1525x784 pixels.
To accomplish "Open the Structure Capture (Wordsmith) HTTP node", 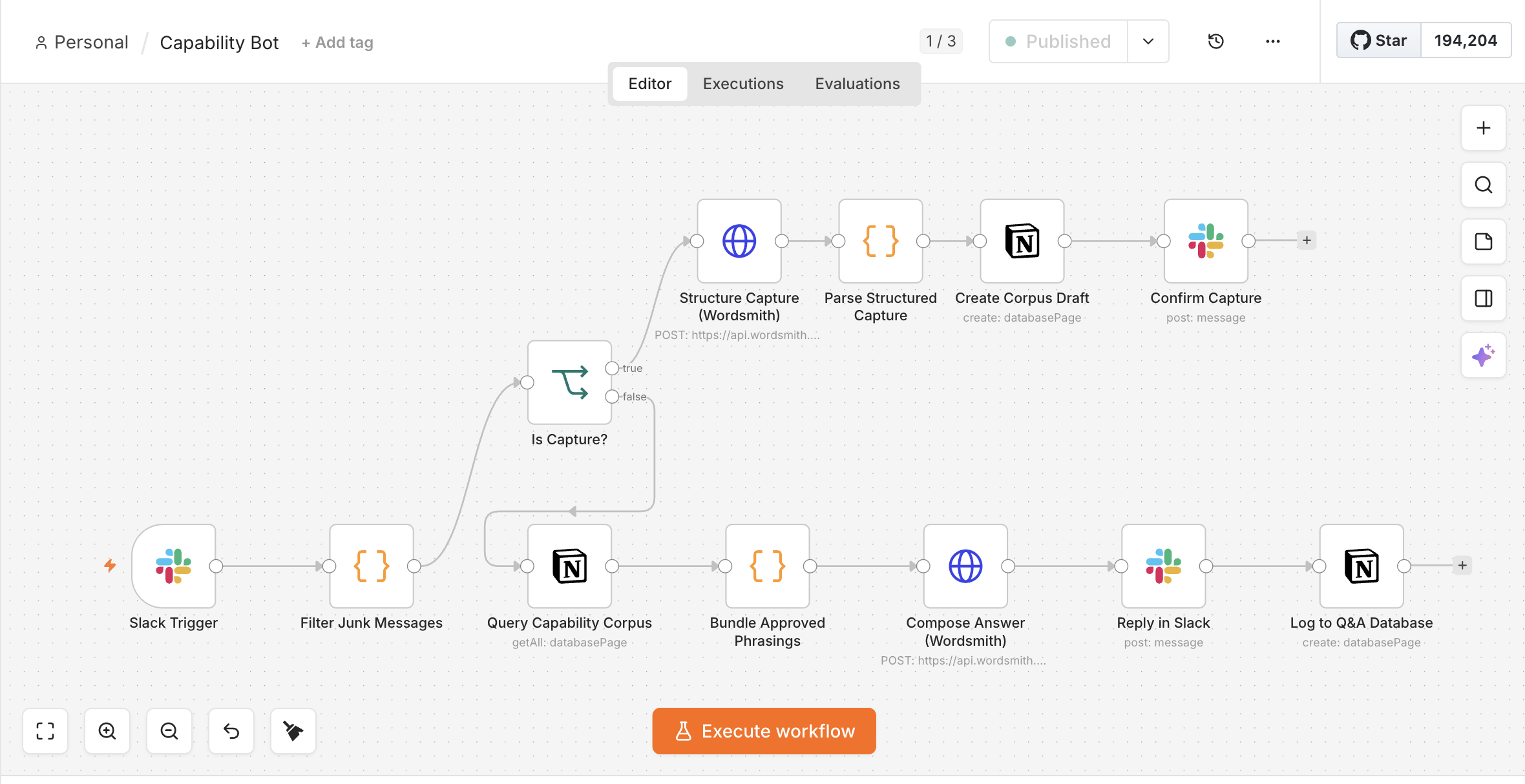I will click(739, 241).
